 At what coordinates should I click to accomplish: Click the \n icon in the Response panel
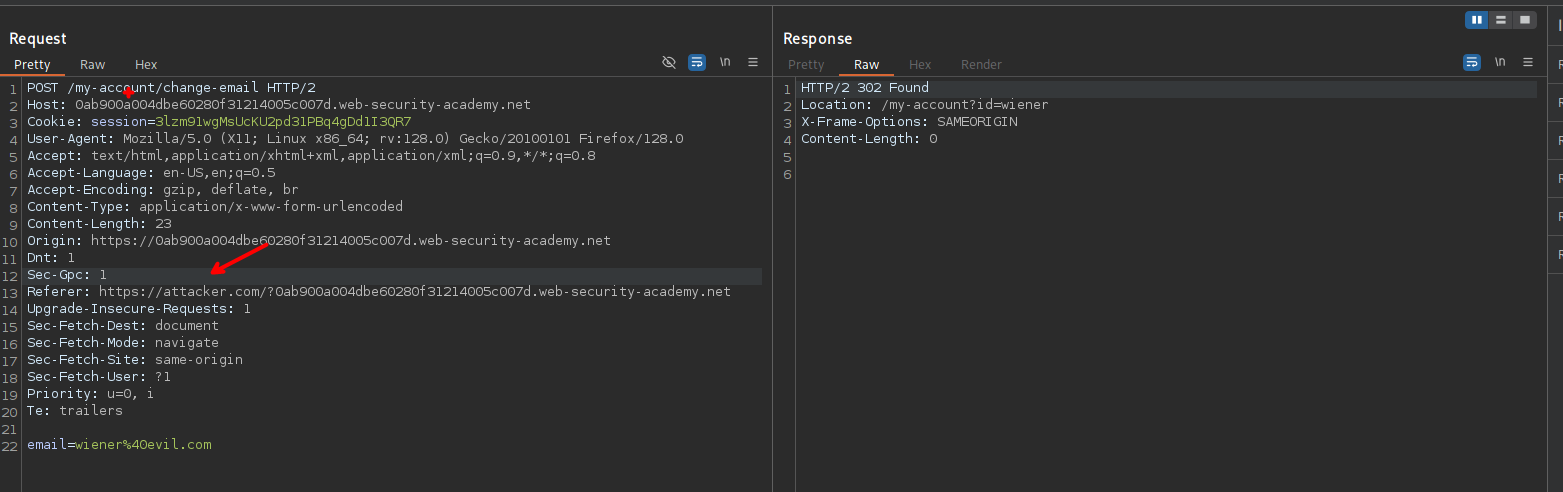(1500, 62)
